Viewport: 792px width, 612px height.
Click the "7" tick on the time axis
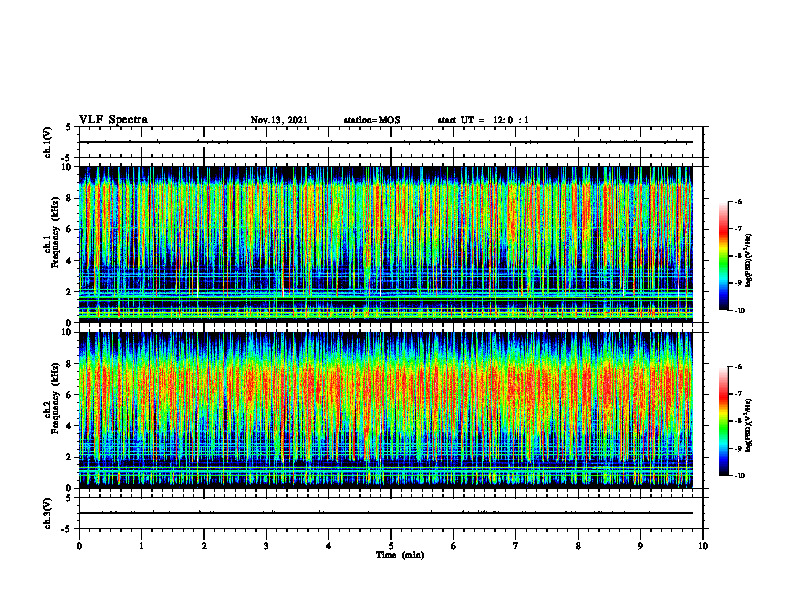516,546
